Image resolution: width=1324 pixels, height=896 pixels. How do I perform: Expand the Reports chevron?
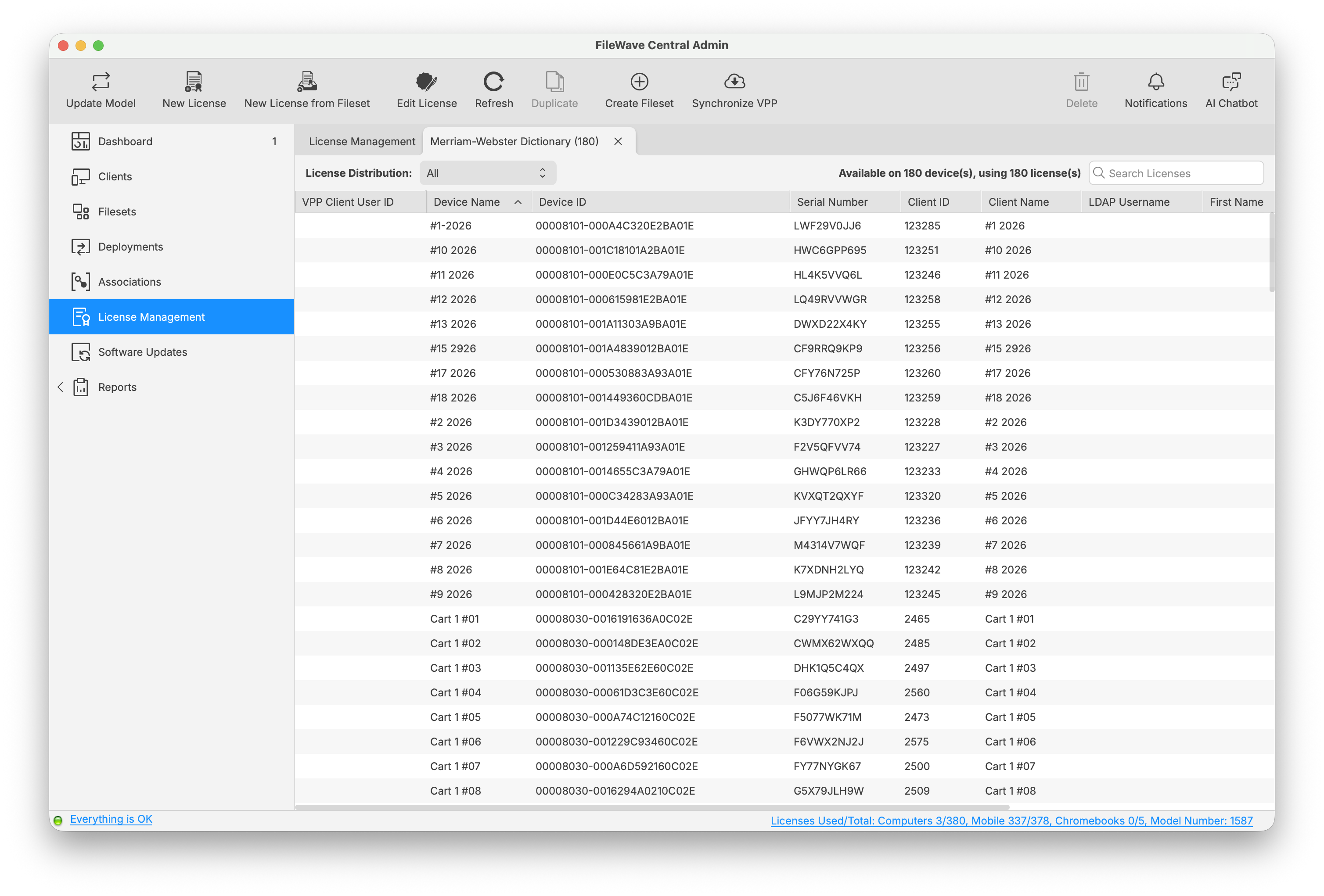click(61, 387)
